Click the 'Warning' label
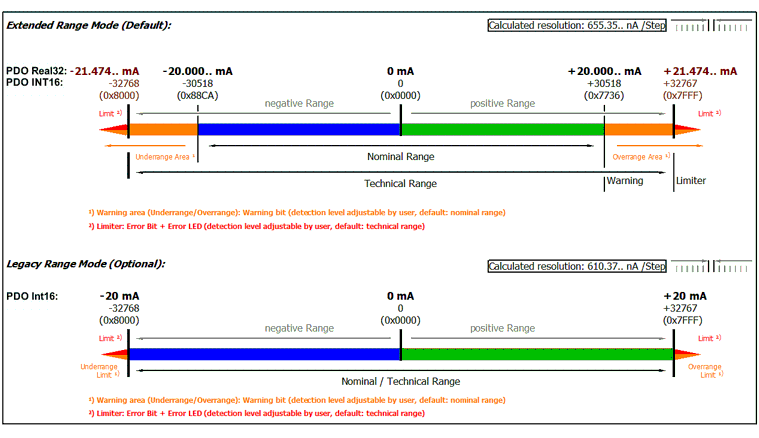The width and height of the screenshot is (759, 438). click(x=625, y=181)
